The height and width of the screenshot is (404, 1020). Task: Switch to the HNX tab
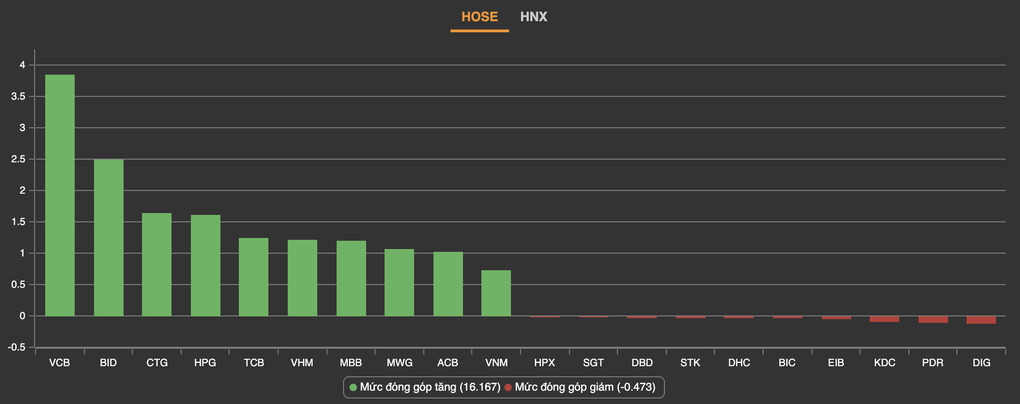(533, 17)
